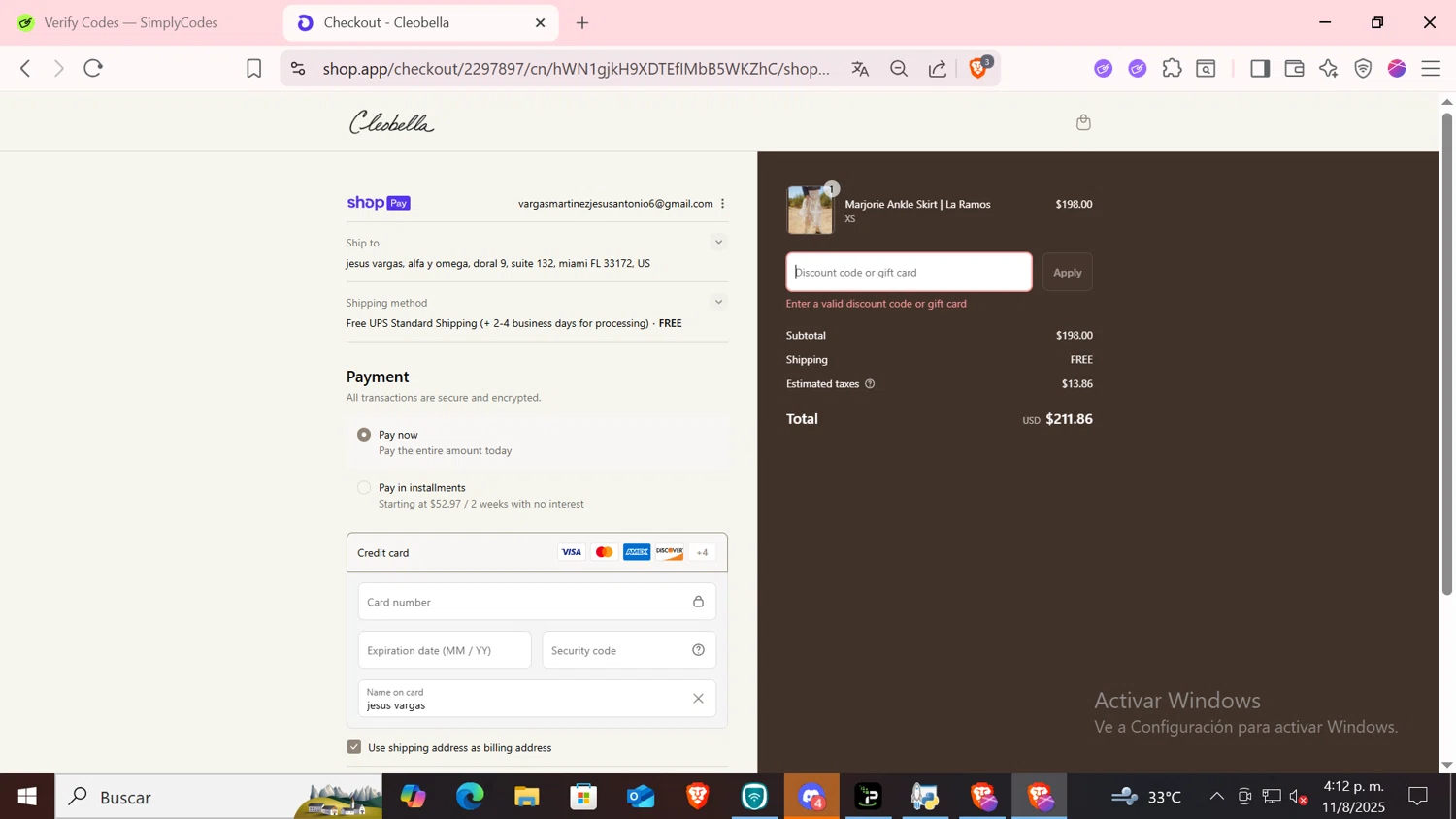Open Microsoft Edge from taskbar

(470, 797)
